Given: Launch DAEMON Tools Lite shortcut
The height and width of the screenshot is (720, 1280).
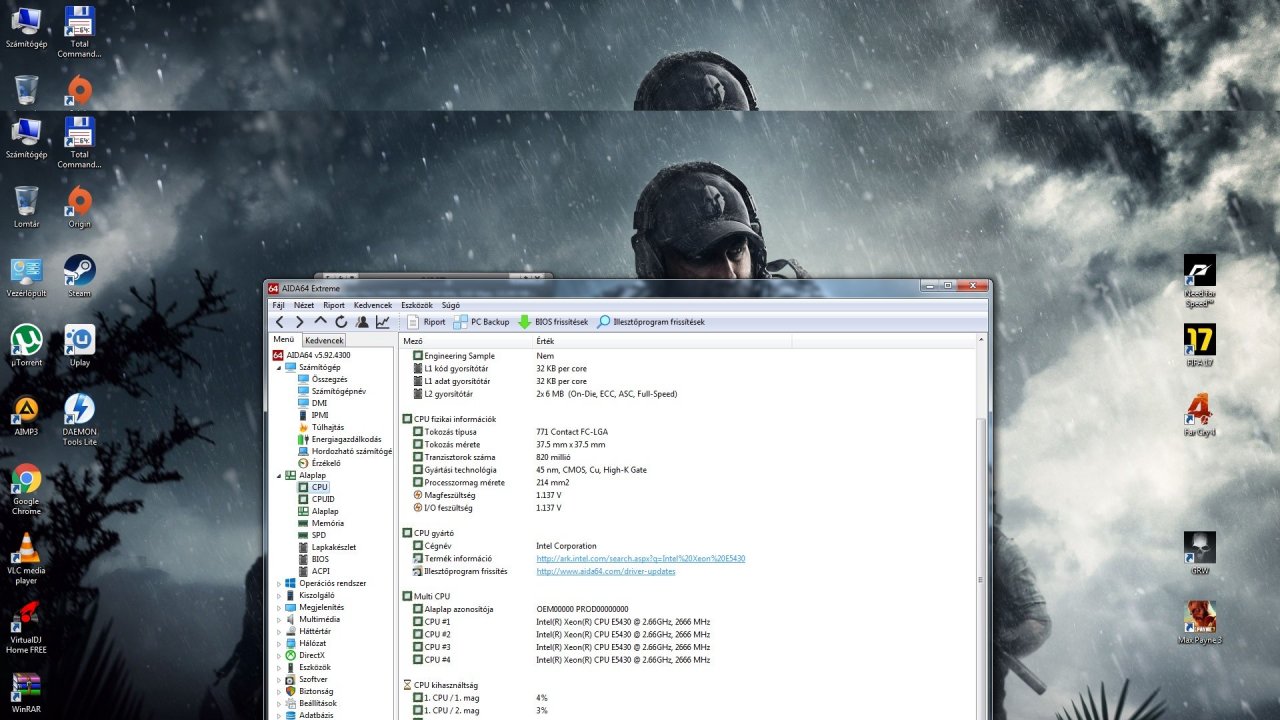Looking at the screenshot, I should pyautogui.click(x=79, y=419).
